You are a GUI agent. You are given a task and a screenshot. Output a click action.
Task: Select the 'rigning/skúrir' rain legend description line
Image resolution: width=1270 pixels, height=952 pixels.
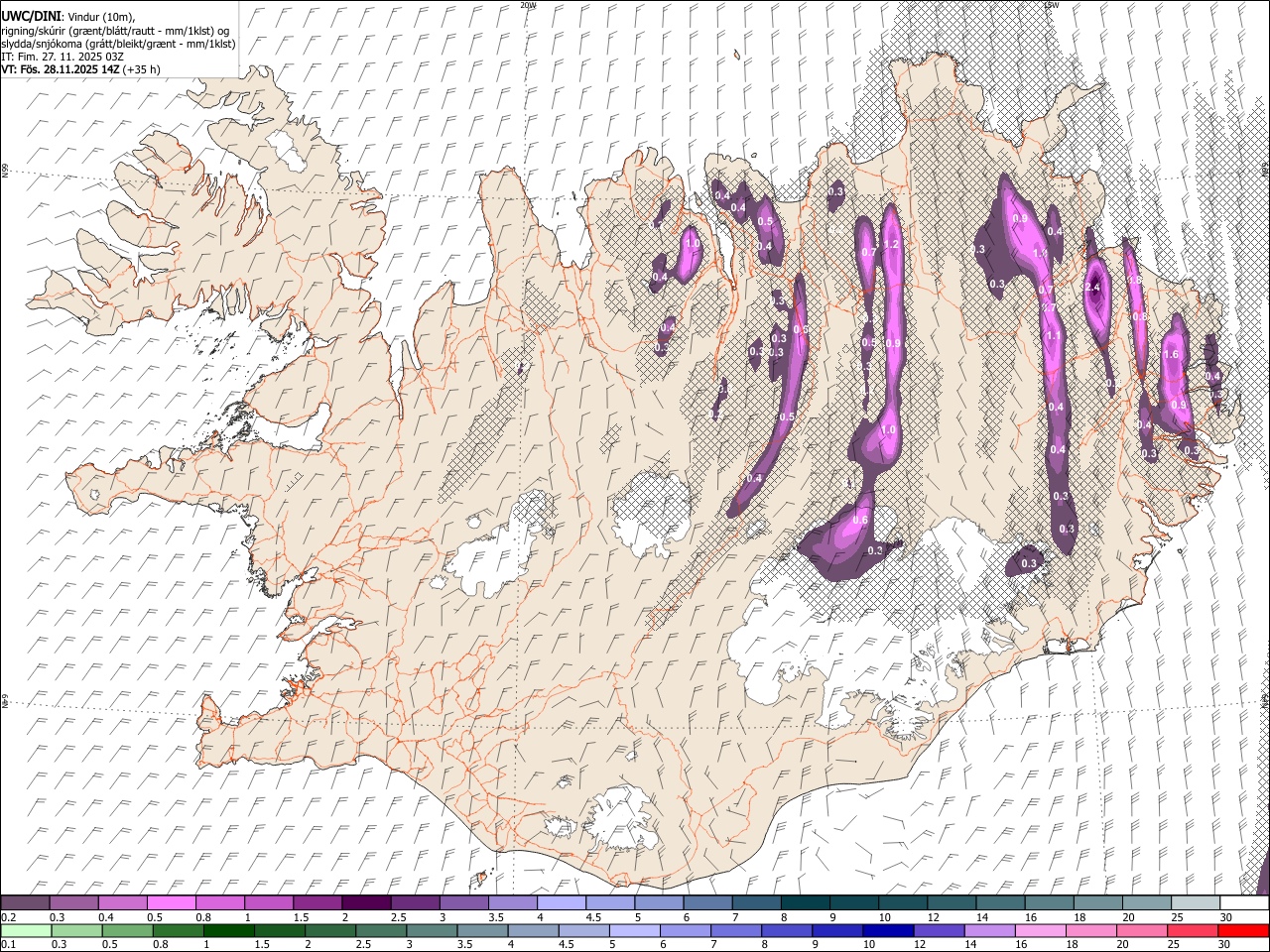(x=115, y=30)
